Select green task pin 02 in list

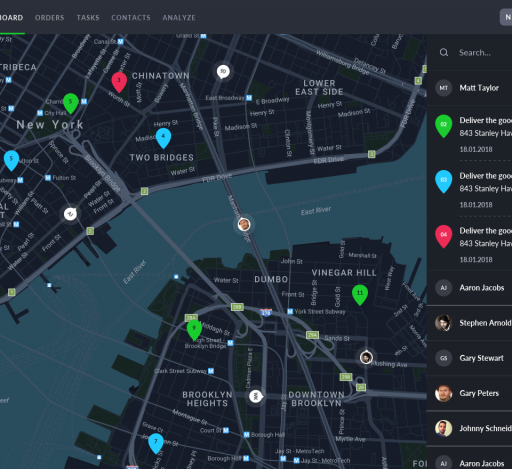pos(443,126)
